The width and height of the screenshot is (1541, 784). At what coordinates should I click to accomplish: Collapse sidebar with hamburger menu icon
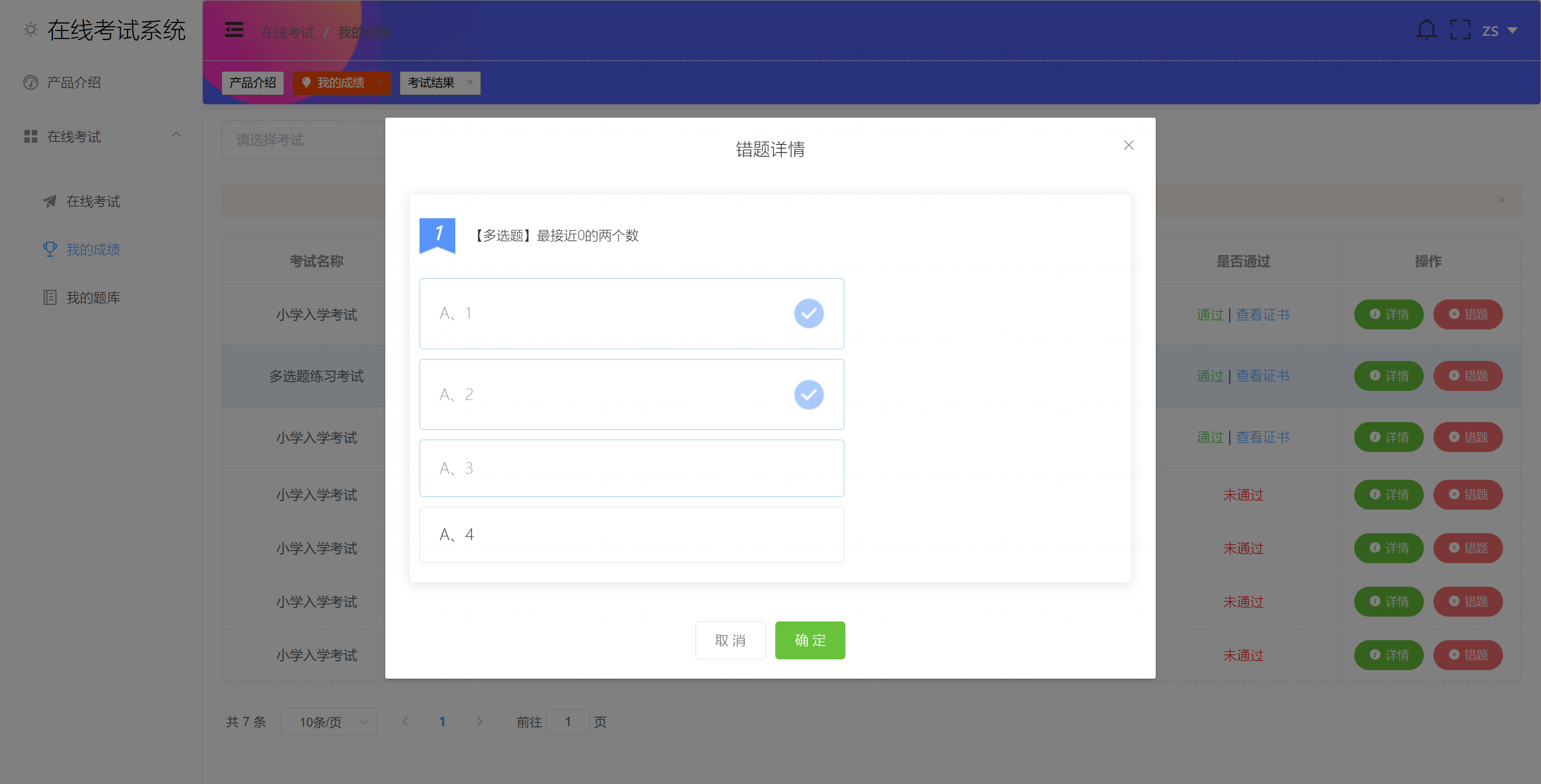(x=234, y=30)
